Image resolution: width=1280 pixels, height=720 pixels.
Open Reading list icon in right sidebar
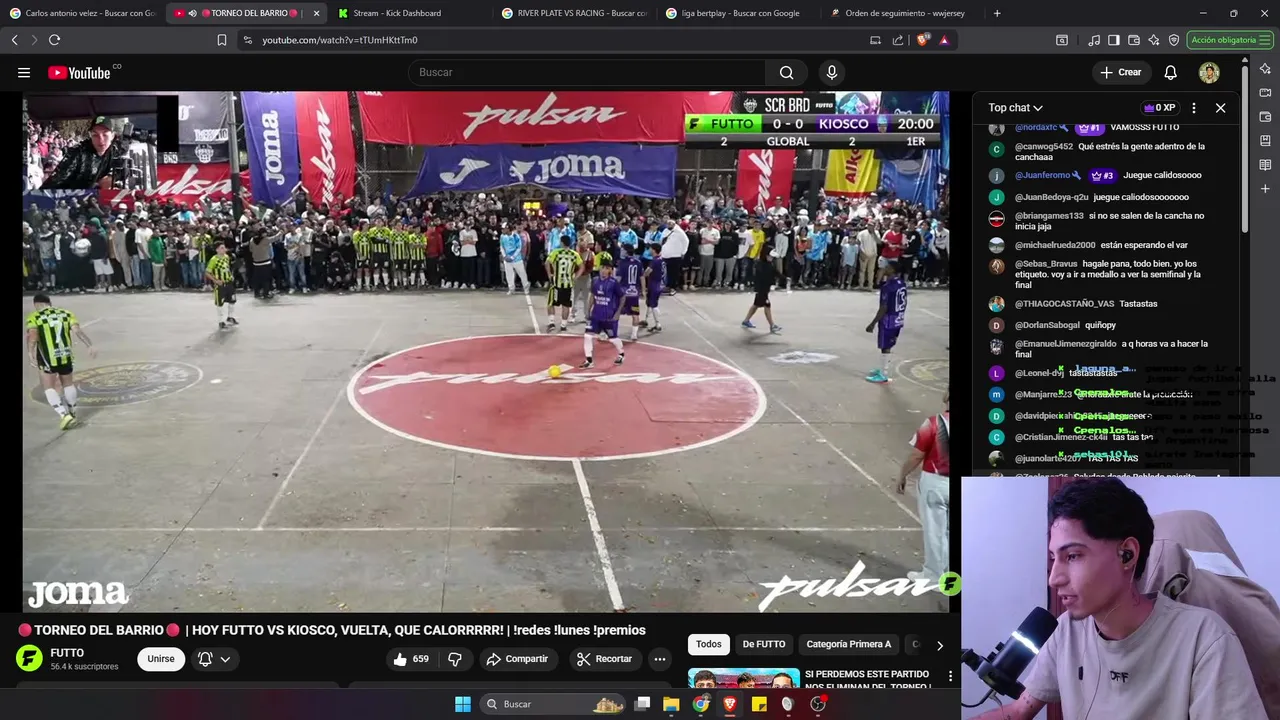pyautogui.click(x=1265, y=165)
